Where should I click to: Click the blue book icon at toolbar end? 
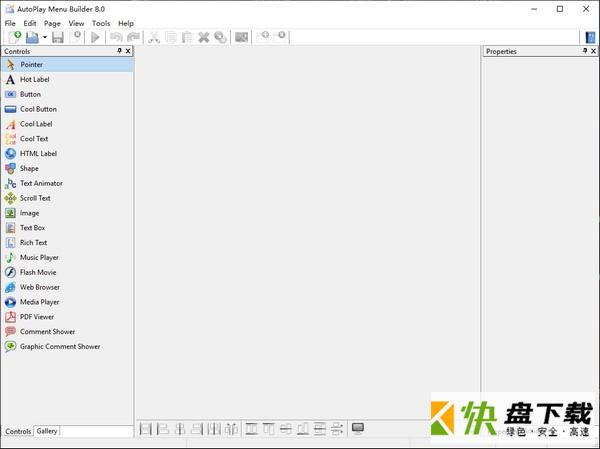click(590, 37)
